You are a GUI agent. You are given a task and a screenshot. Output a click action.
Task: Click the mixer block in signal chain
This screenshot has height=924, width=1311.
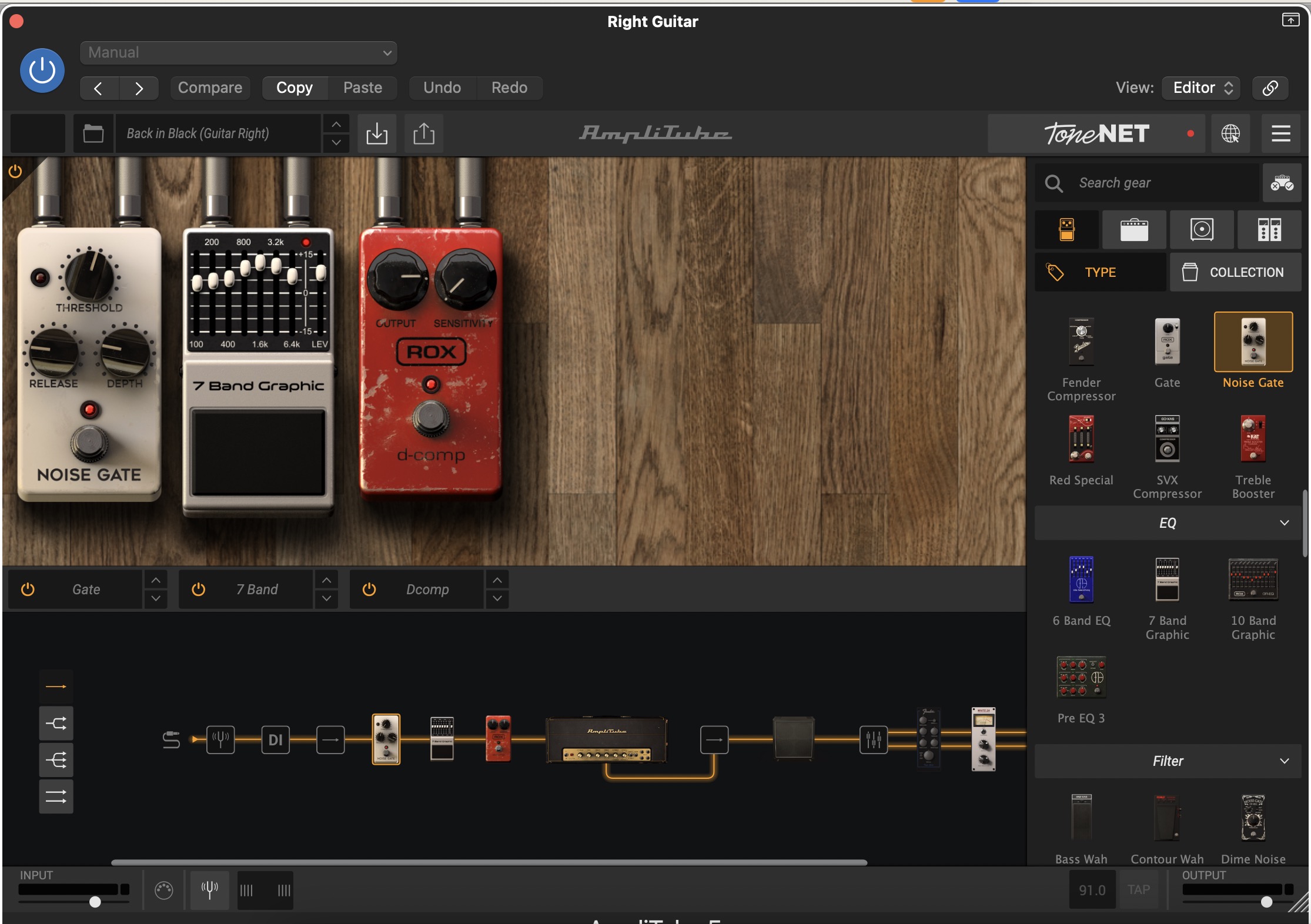874,739
